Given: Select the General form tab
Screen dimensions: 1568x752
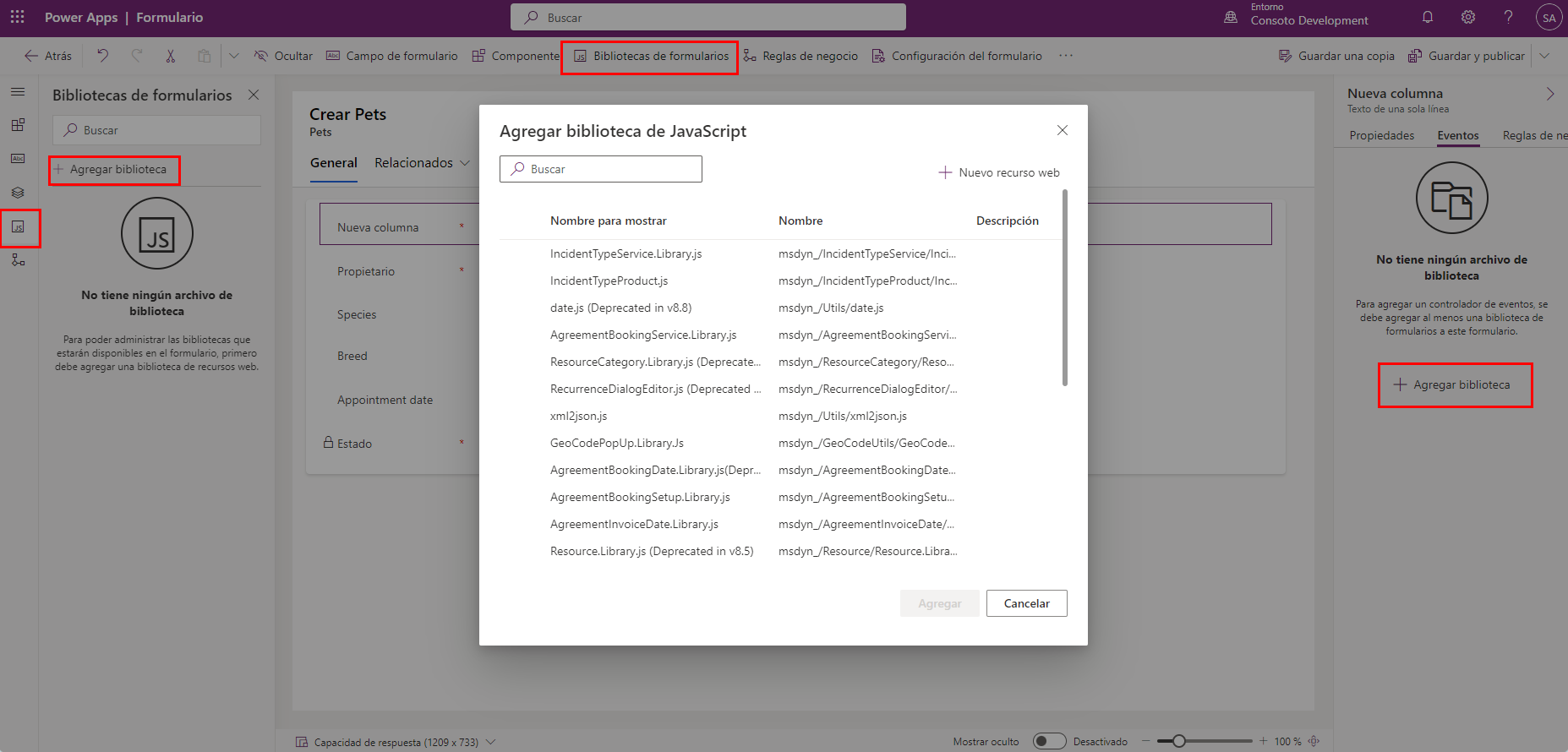Looking at the screenshot, I should point(334,163).
